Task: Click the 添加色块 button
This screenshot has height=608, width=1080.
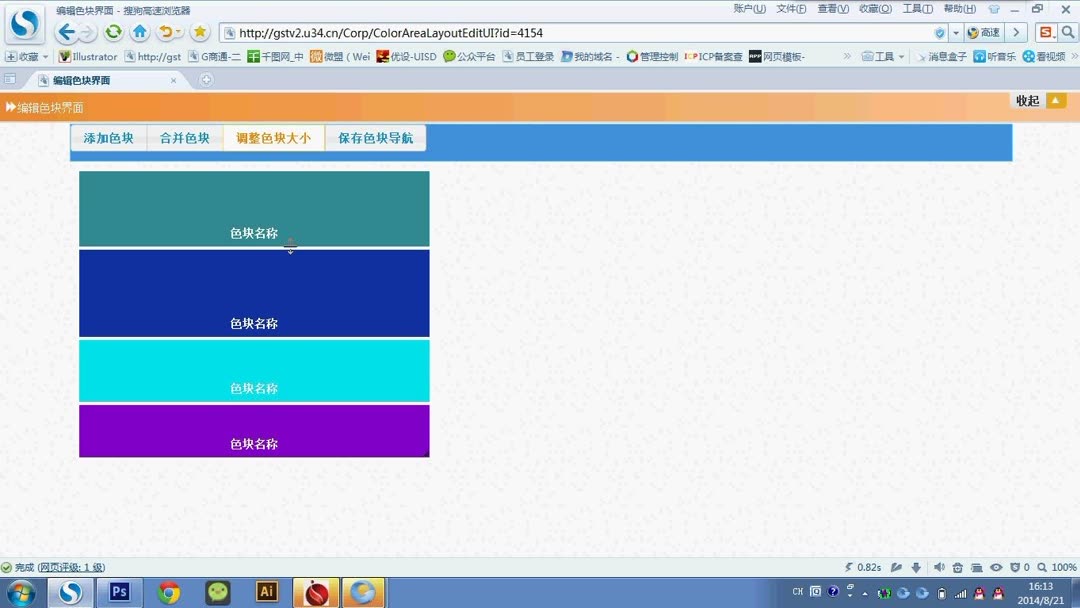Action: click(108, 139)
